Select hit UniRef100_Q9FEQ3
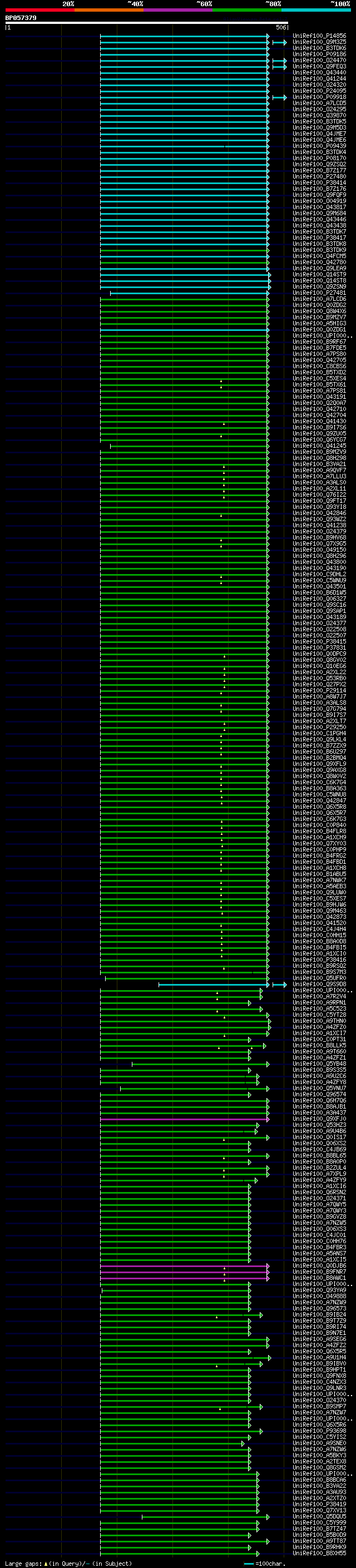Viewport: 356px width, 1568px height. click(319, 66)
